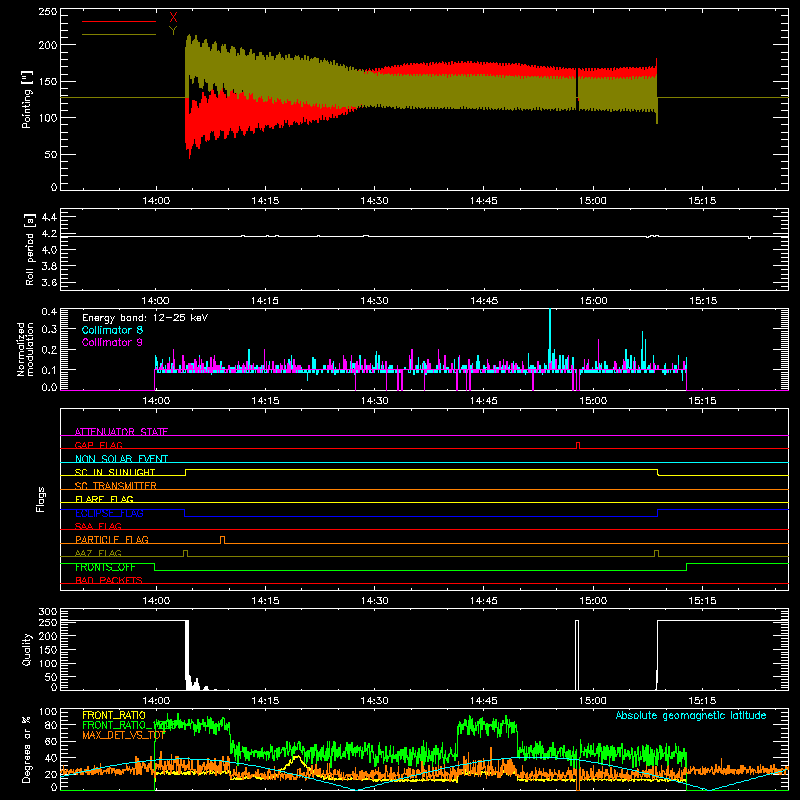Click the 15:15 label under Pointing panel
800x800 pixels.
click(702, 201)
